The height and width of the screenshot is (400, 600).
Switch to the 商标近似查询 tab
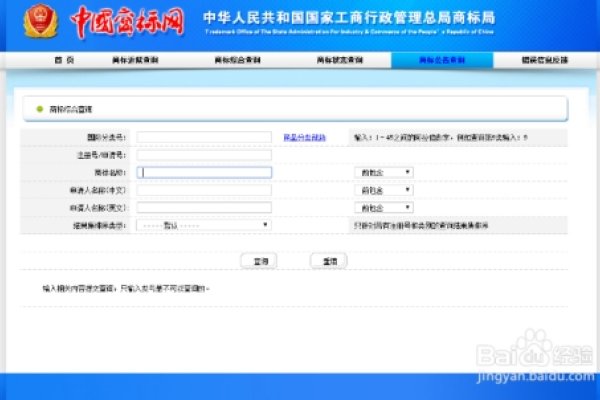(x=135, y=60)
